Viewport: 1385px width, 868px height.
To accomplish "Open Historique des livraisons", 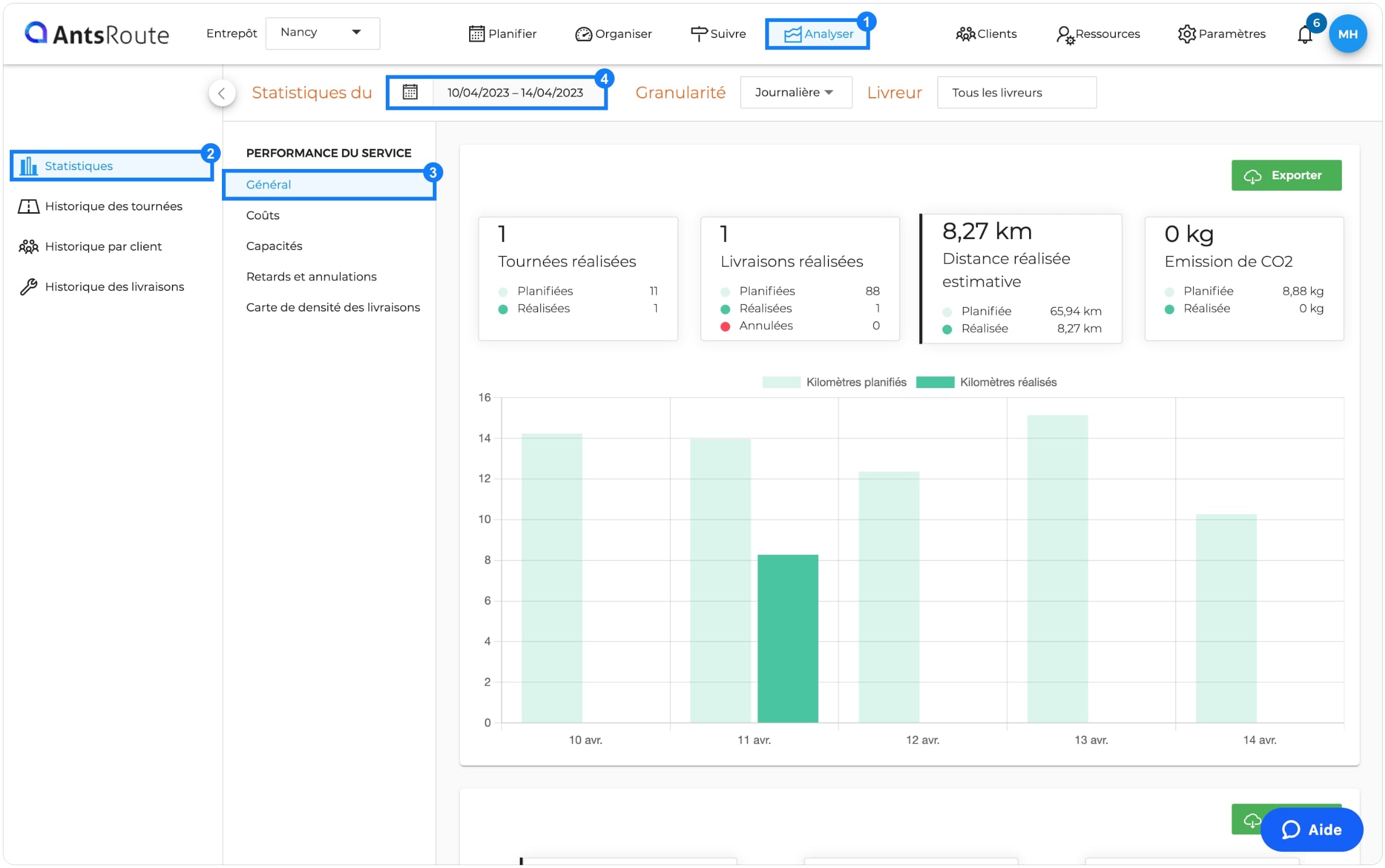I will coord(102,286).
